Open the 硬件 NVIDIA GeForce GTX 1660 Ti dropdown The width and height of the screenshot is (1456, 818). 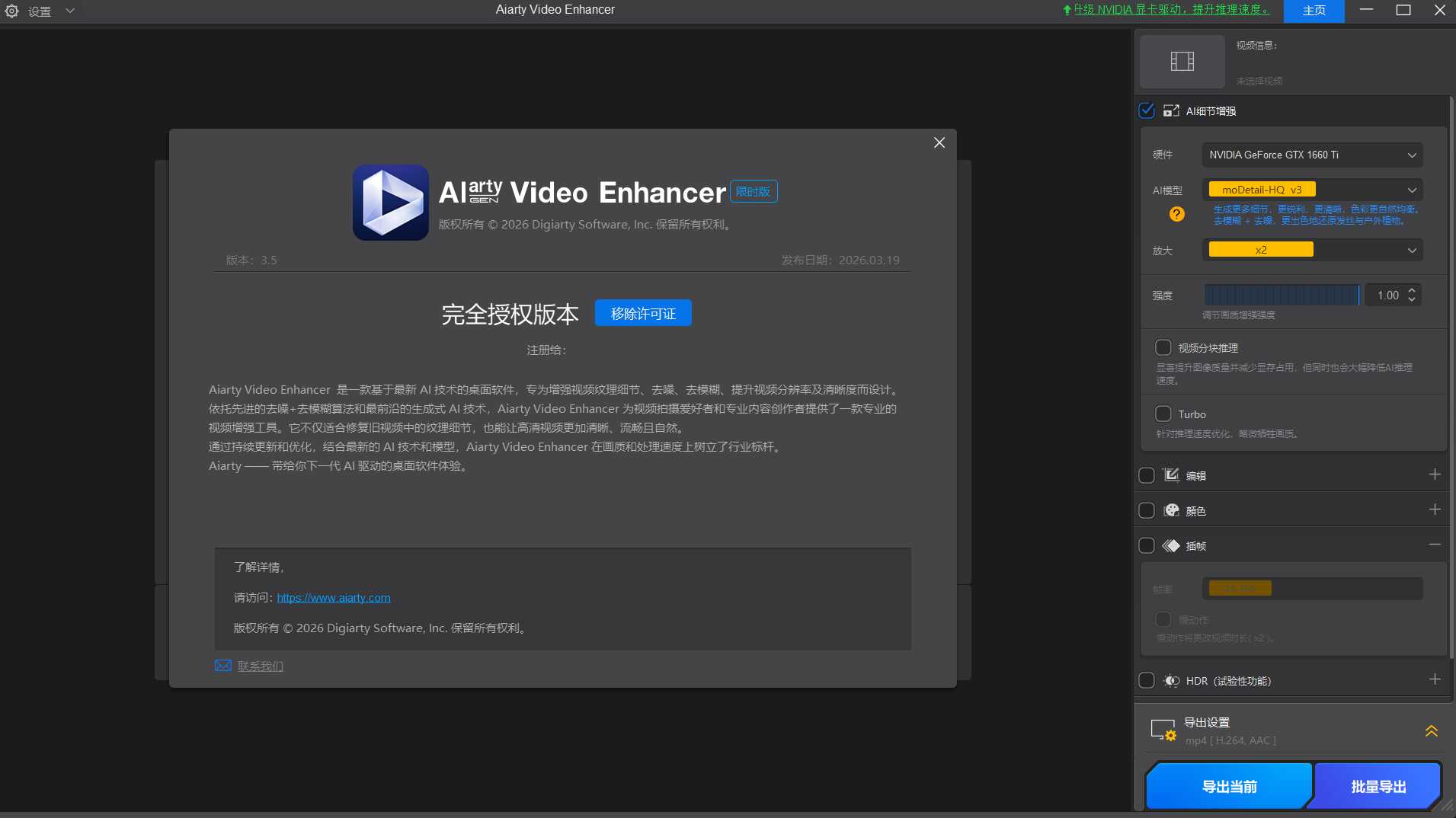coord(1312,155)
